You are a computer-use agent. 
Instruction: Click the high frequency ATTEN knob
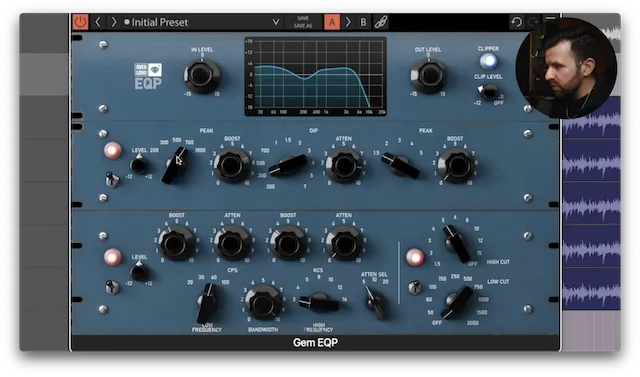click(344, 244)
